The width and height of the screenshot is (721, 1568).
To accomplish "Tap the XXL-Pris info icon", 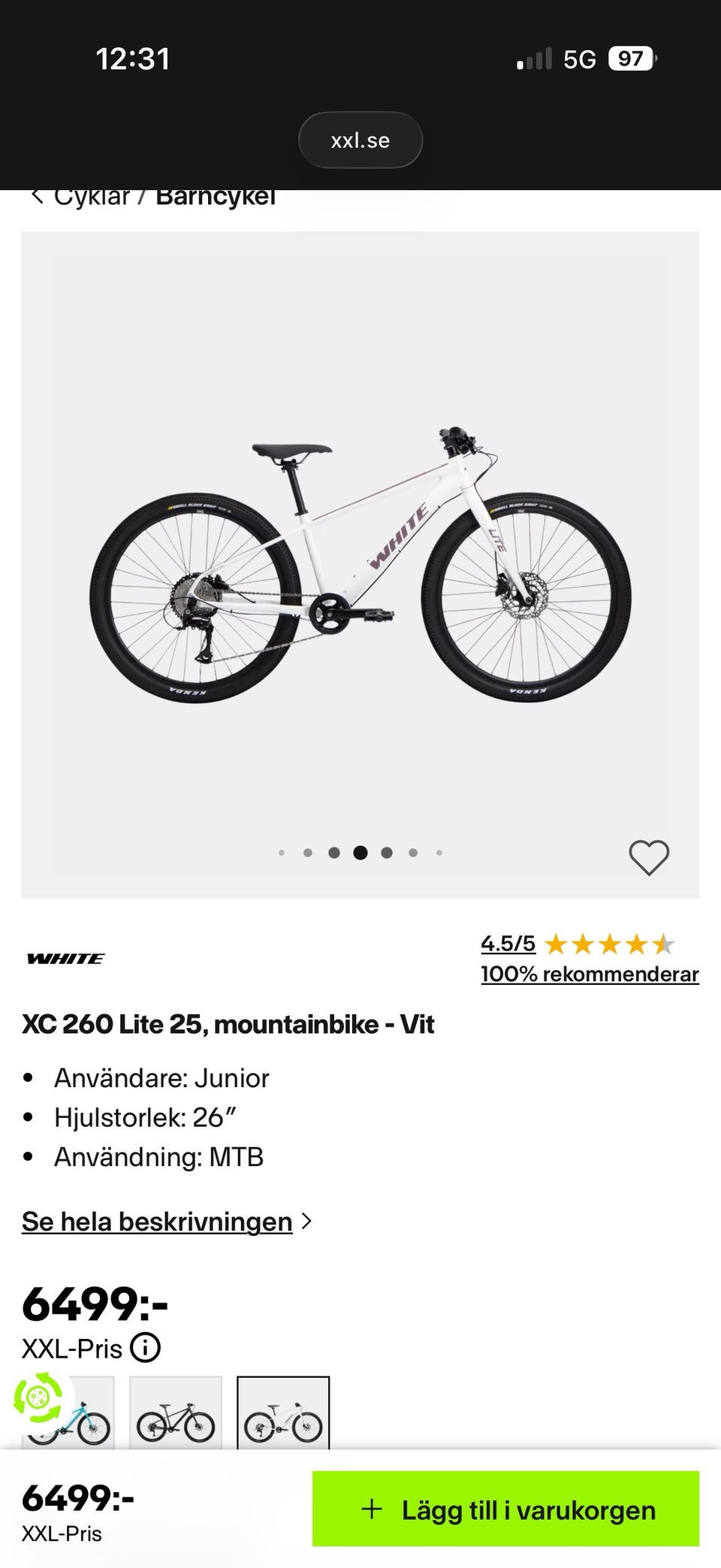I will pyautogui.click(x=145, y=1348).
